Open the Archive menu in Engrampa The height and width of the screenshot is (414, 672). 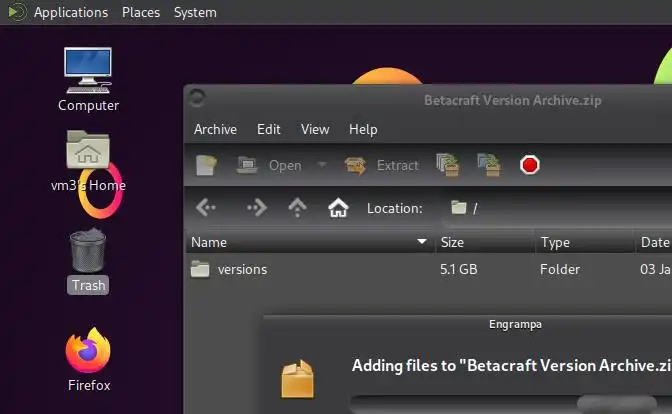[x=215, y=129]
